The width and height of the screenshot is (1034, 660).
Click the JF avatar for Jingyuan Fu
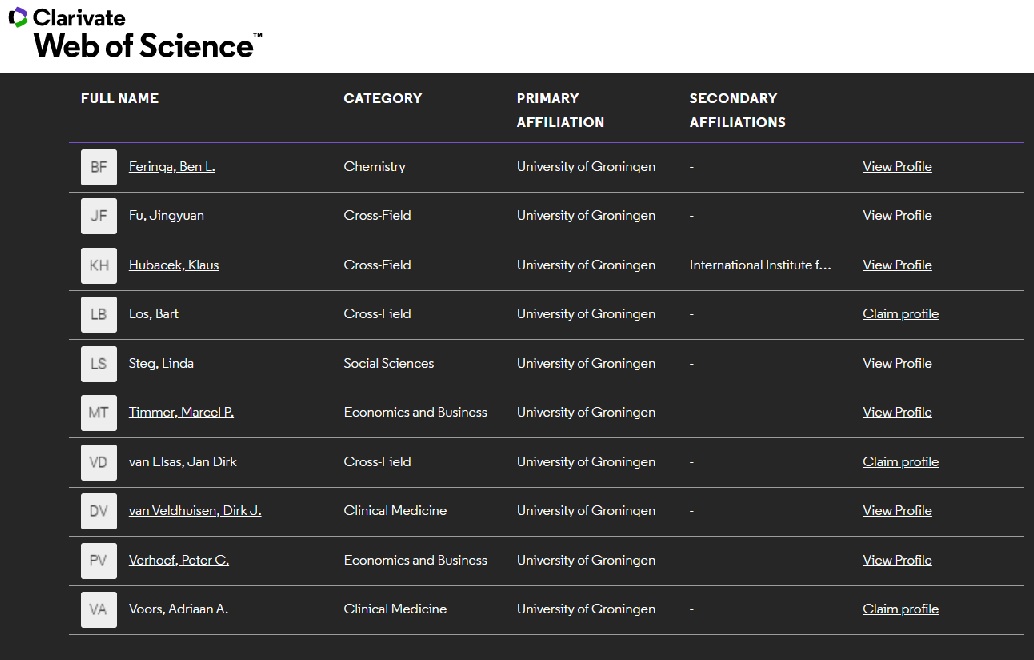[x=99, y=216]
